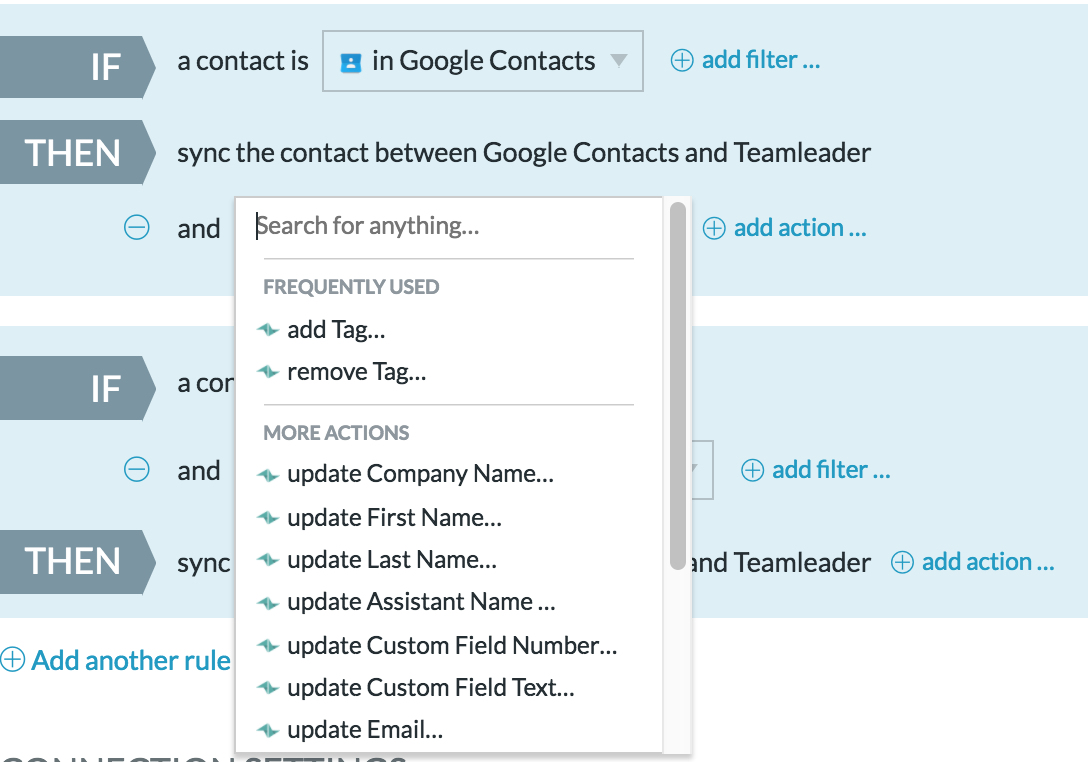Image resolution: width=1088 pixels, height=762 pixels.
Task: Click icon beside 'update Company Name...'
Action: (268, 475)
